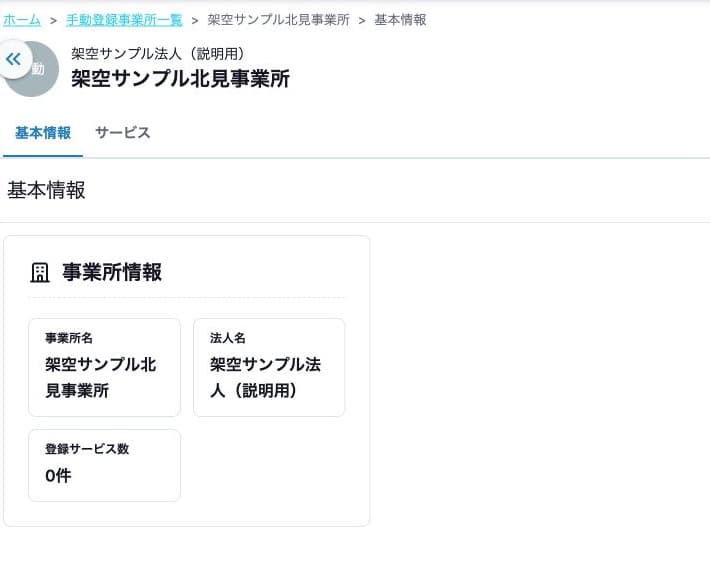Click the 事業所名 value in the card
The height and width of the screenshot is (570, 710).
[101, 378]
